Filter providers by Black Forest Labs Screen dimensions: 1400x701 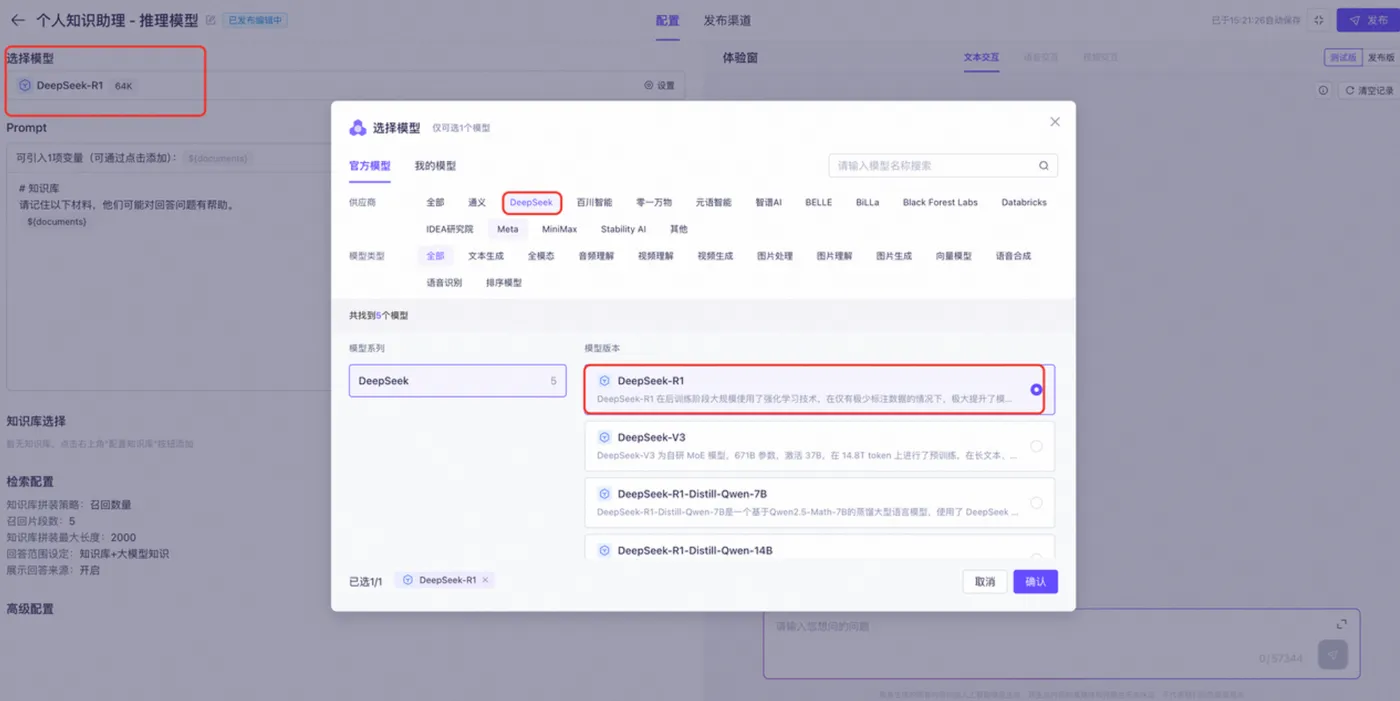[x=940, y=202]
